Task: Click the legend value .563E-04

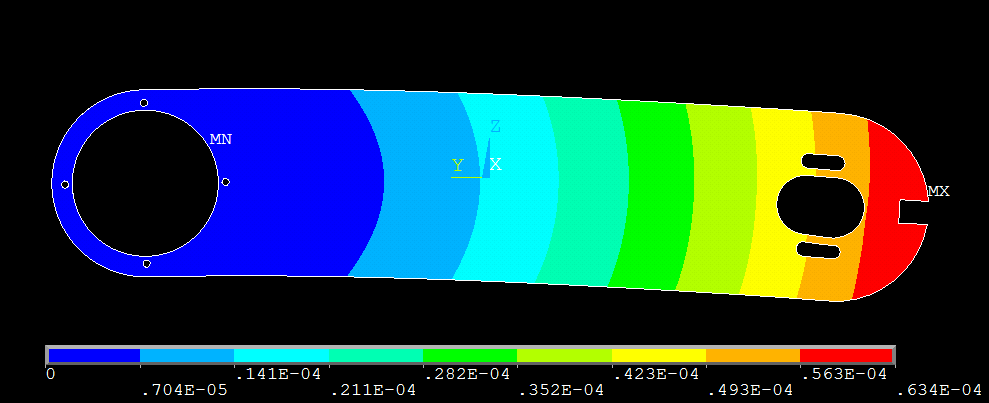Action: point(844,374)
